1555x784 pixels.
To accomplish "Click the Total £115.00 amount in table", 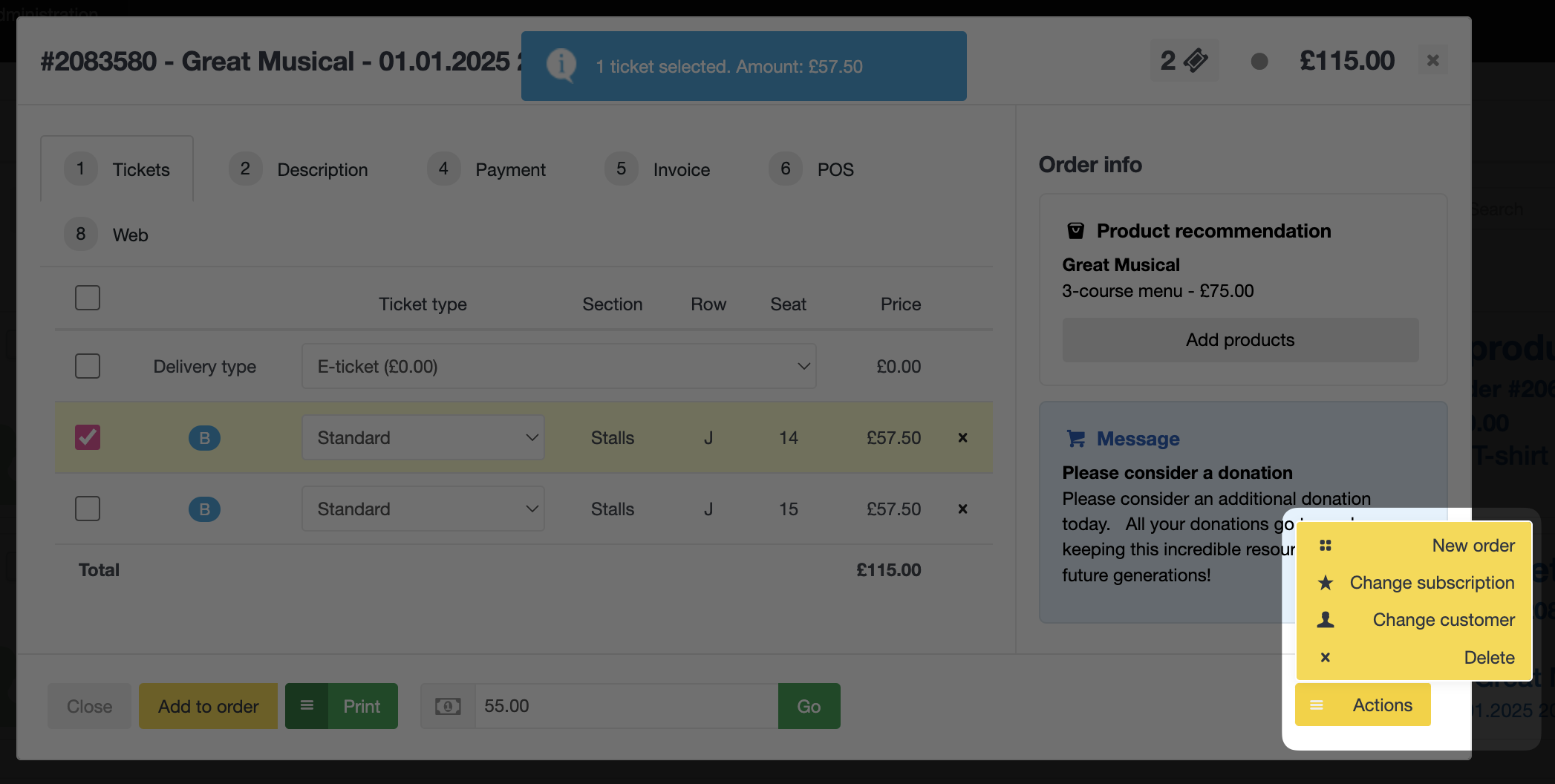I will tap(889, 570).
